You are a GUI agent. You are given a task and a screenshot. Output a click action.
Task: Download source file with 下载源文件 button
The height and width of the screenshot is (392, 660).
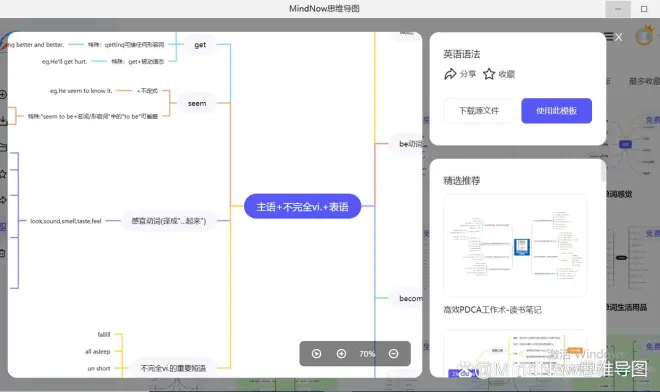[479, 111]
